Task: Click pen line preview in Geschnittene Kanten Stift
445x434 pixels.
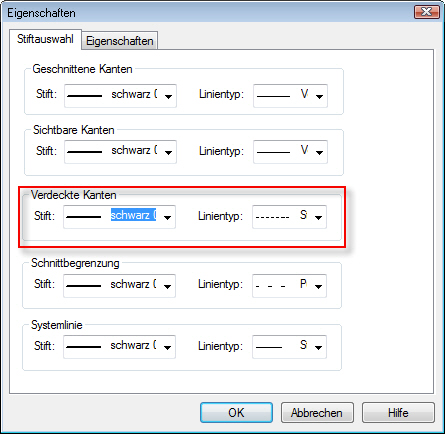Action: (85, 96)
